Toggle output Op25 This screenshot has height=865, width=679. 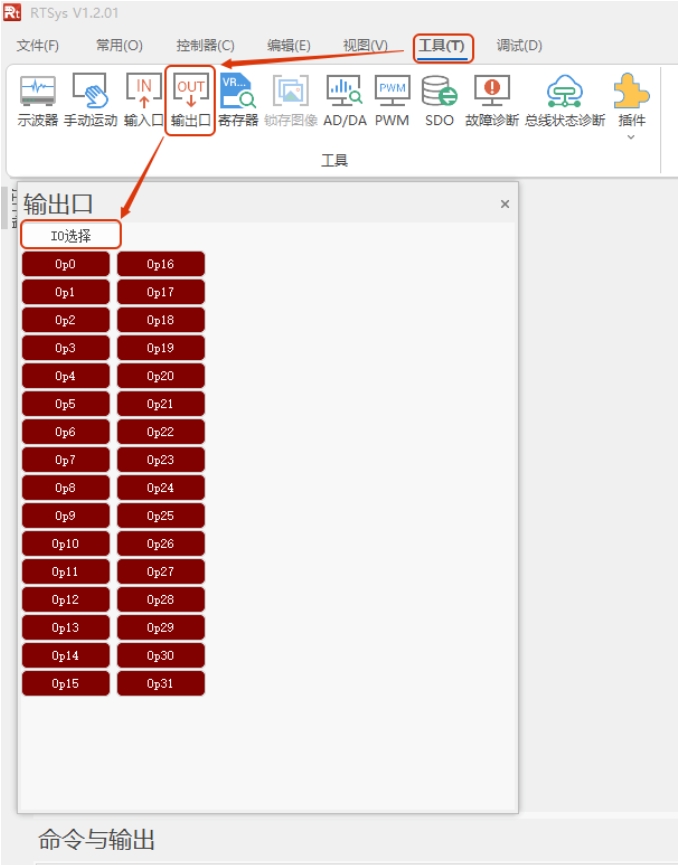(x=161, y=516)
